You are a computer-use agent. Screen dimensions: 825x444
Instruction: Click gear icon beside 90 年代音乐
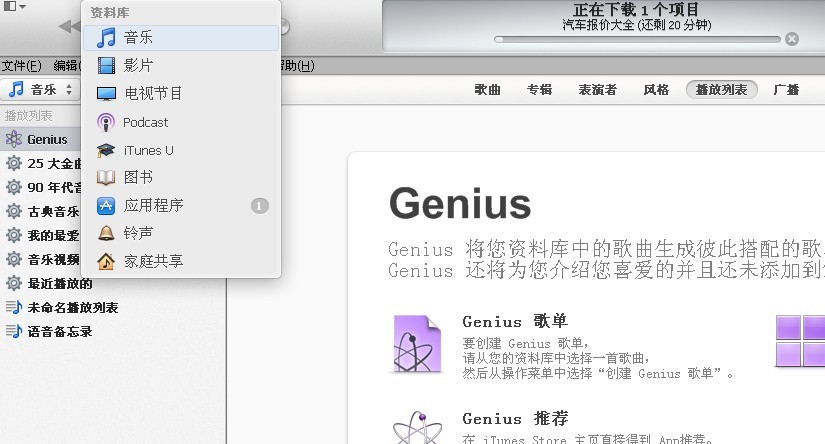point(14,187)
